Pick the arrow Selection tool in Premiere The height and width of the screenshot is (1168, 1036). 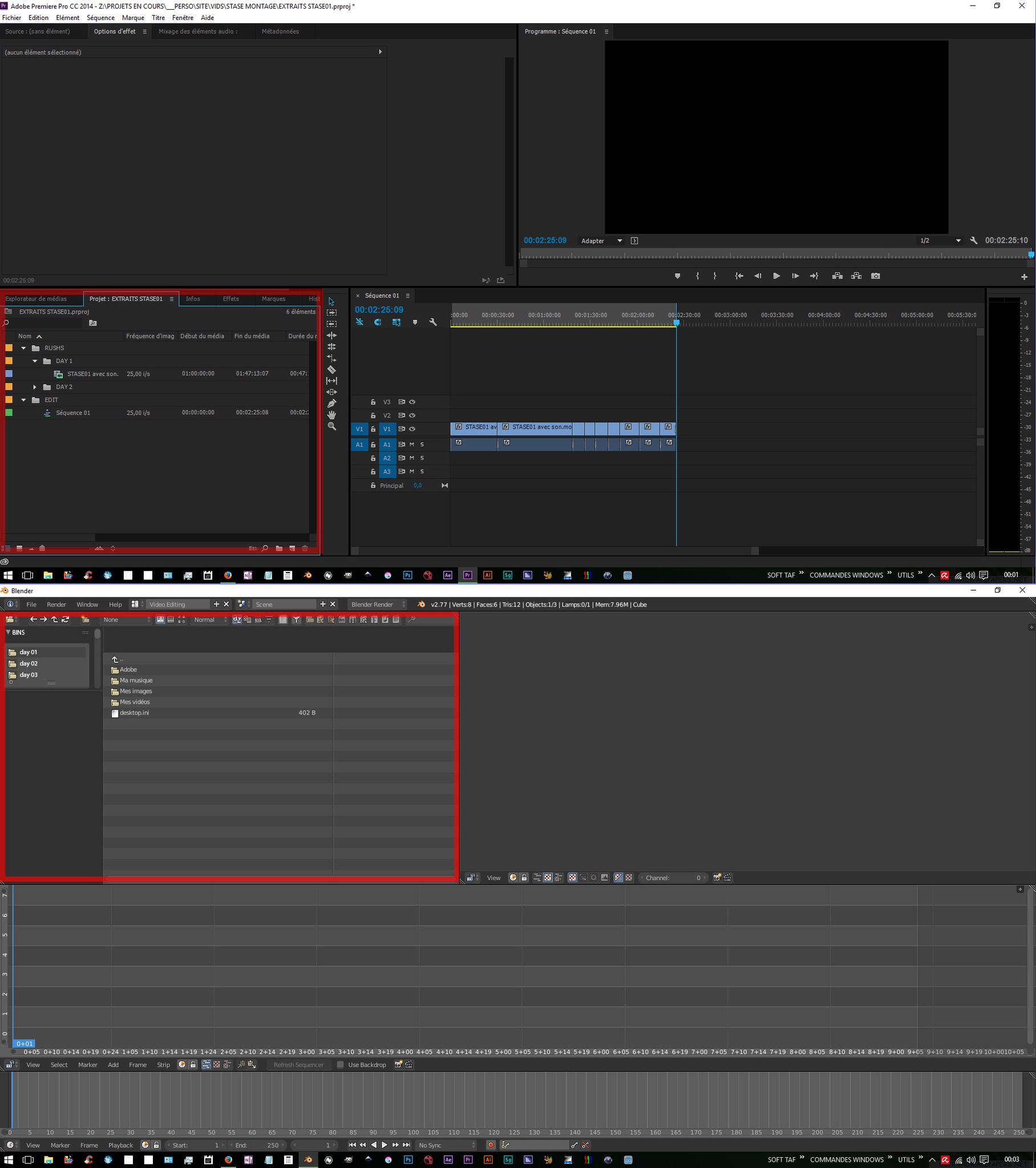click(x=331, y=301)
